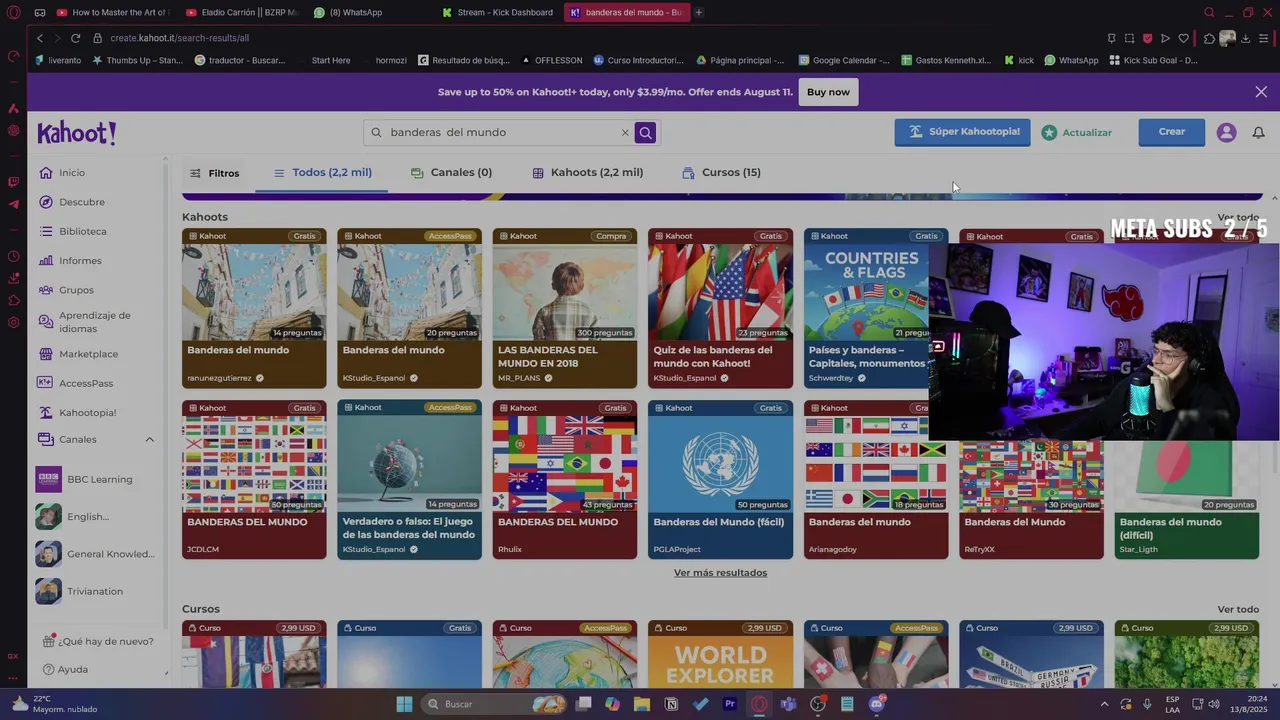Switch to Stream - Kick Dashboard tab
The height and width of the screenshot is (720, 1280).
click(498, 12)
